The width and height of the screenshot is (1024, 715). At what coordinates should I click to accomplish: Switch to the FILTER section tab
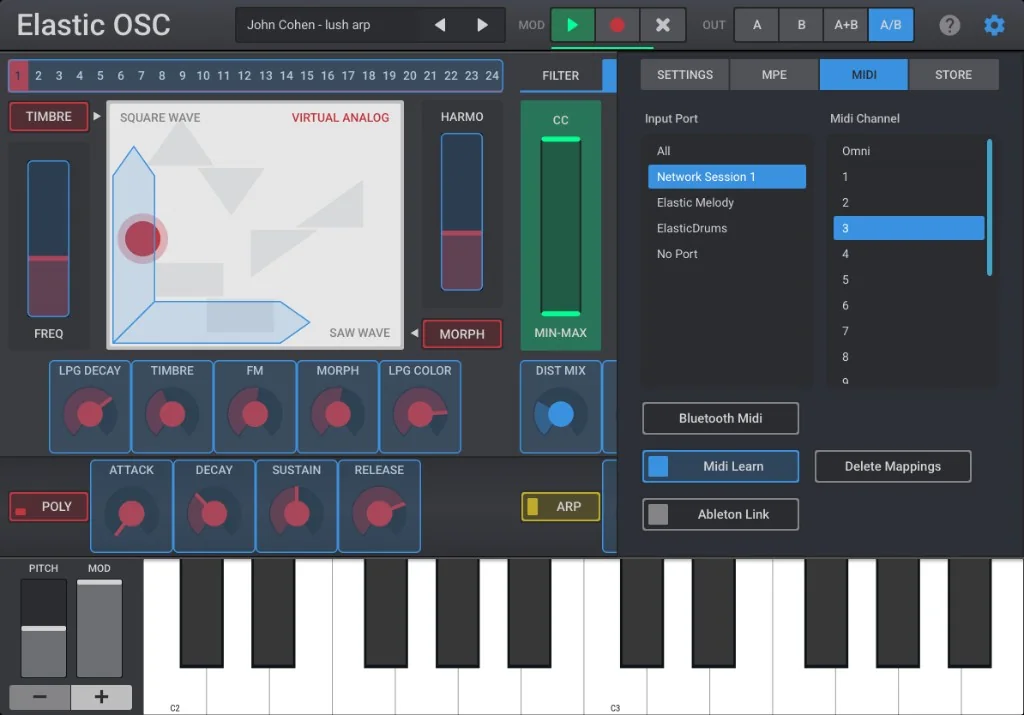tap(560, 76)
